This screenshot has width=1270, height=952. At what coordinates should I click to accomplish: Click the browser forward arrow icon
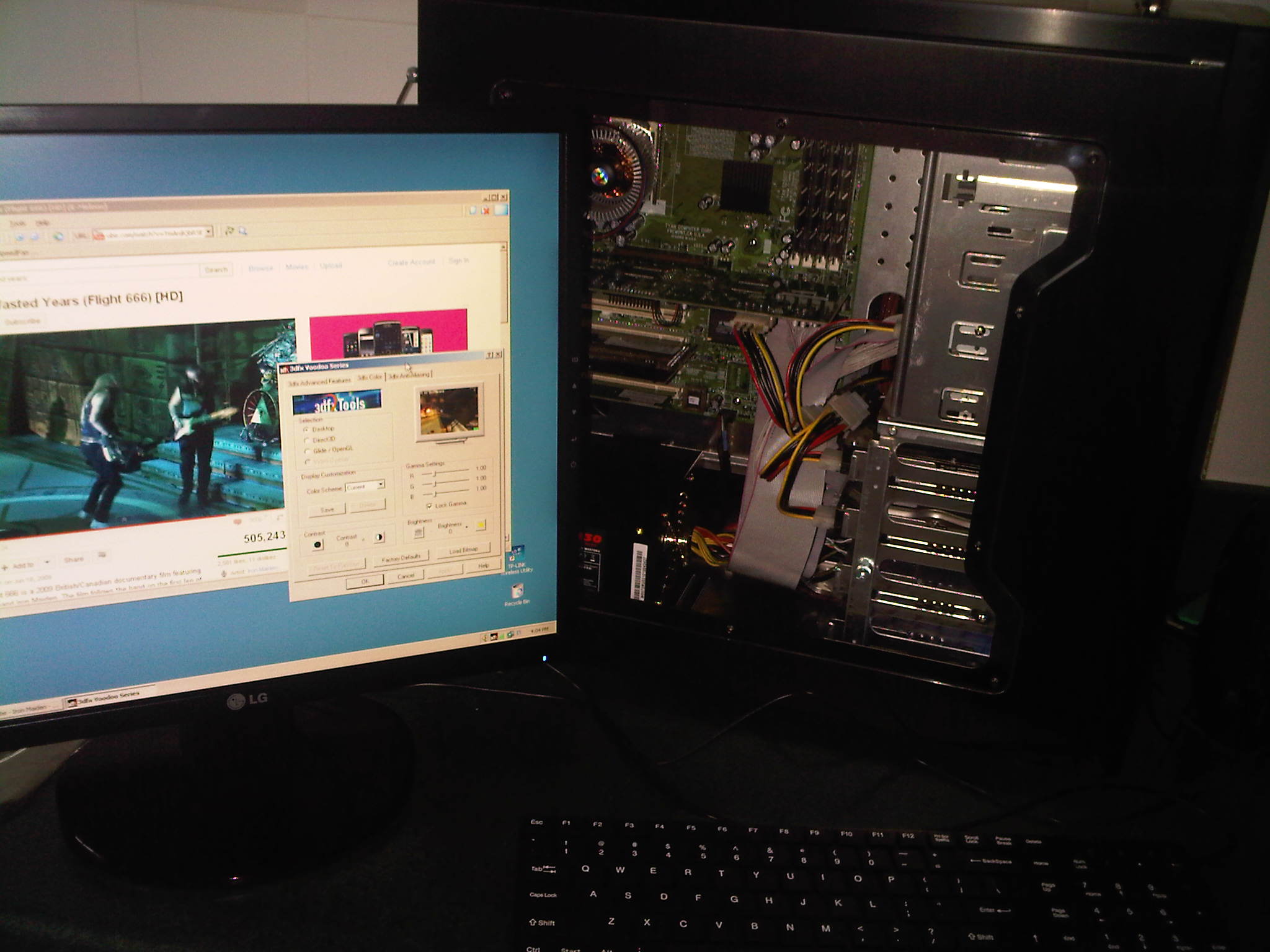tap(34, 237)
